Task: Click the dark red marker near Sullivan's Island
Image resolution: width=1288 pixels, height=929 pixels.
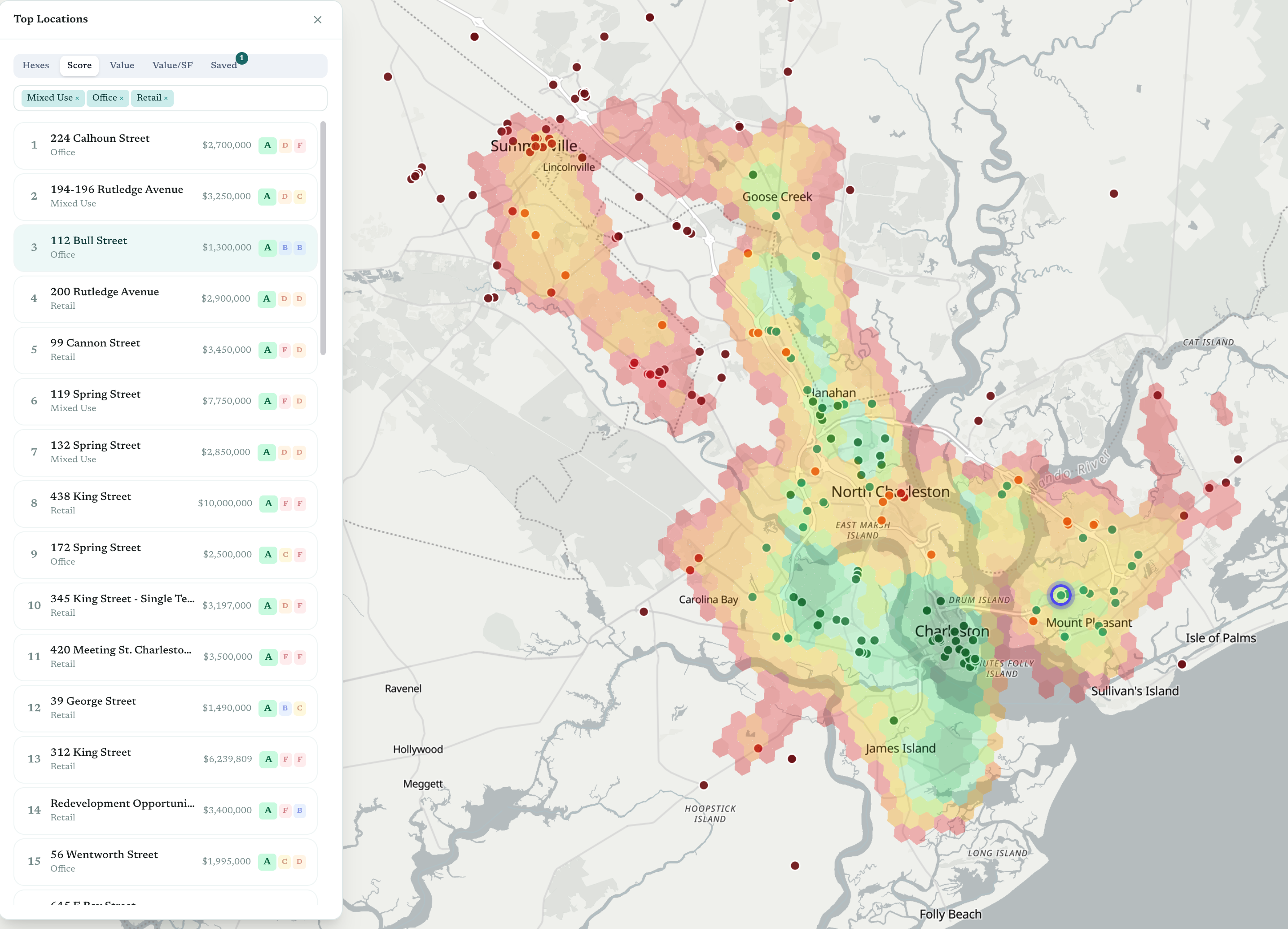Action: (1182, 664)
